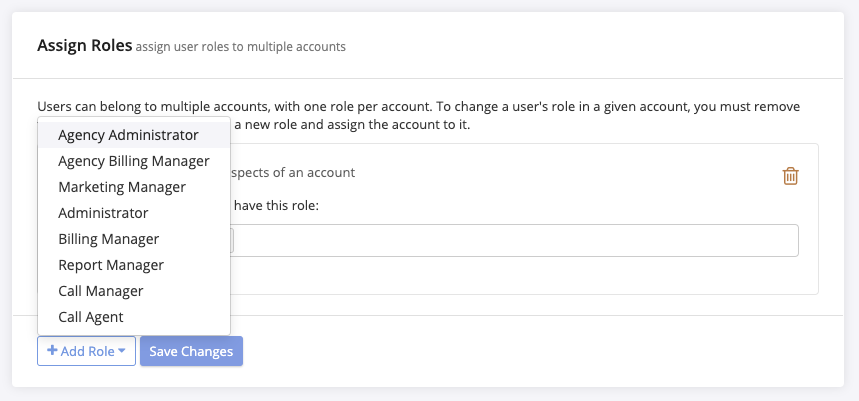
Task: Click the plus icon on Add Role
Action: 52,351
